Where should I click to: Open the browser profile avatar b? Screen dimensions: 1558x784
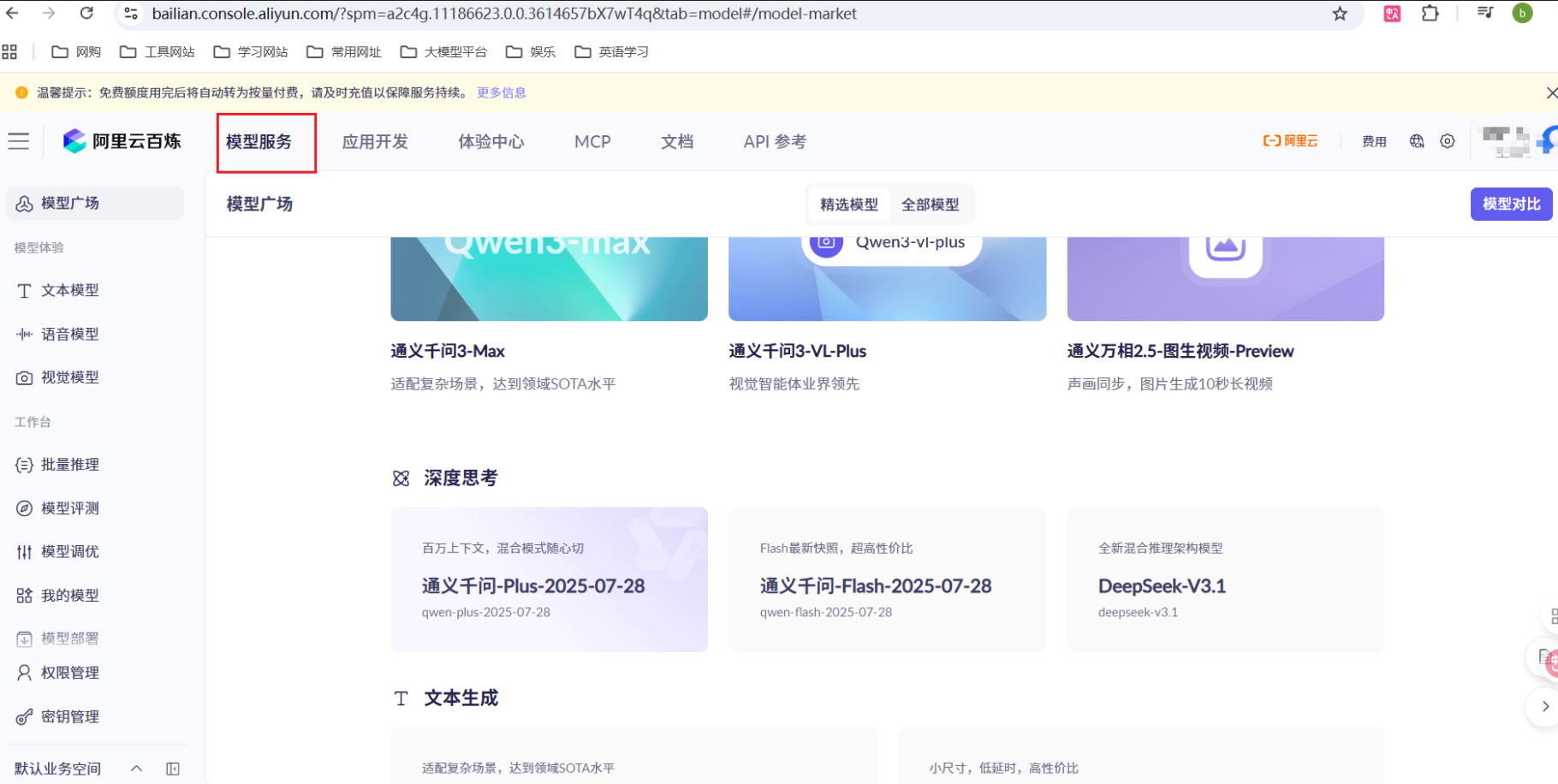[x=1522, y=14]
